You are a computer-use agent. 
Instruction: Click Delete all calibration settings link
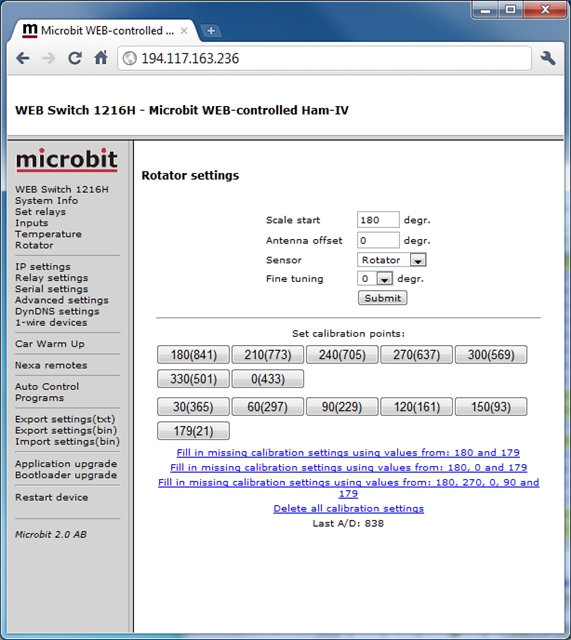point(349,509)
